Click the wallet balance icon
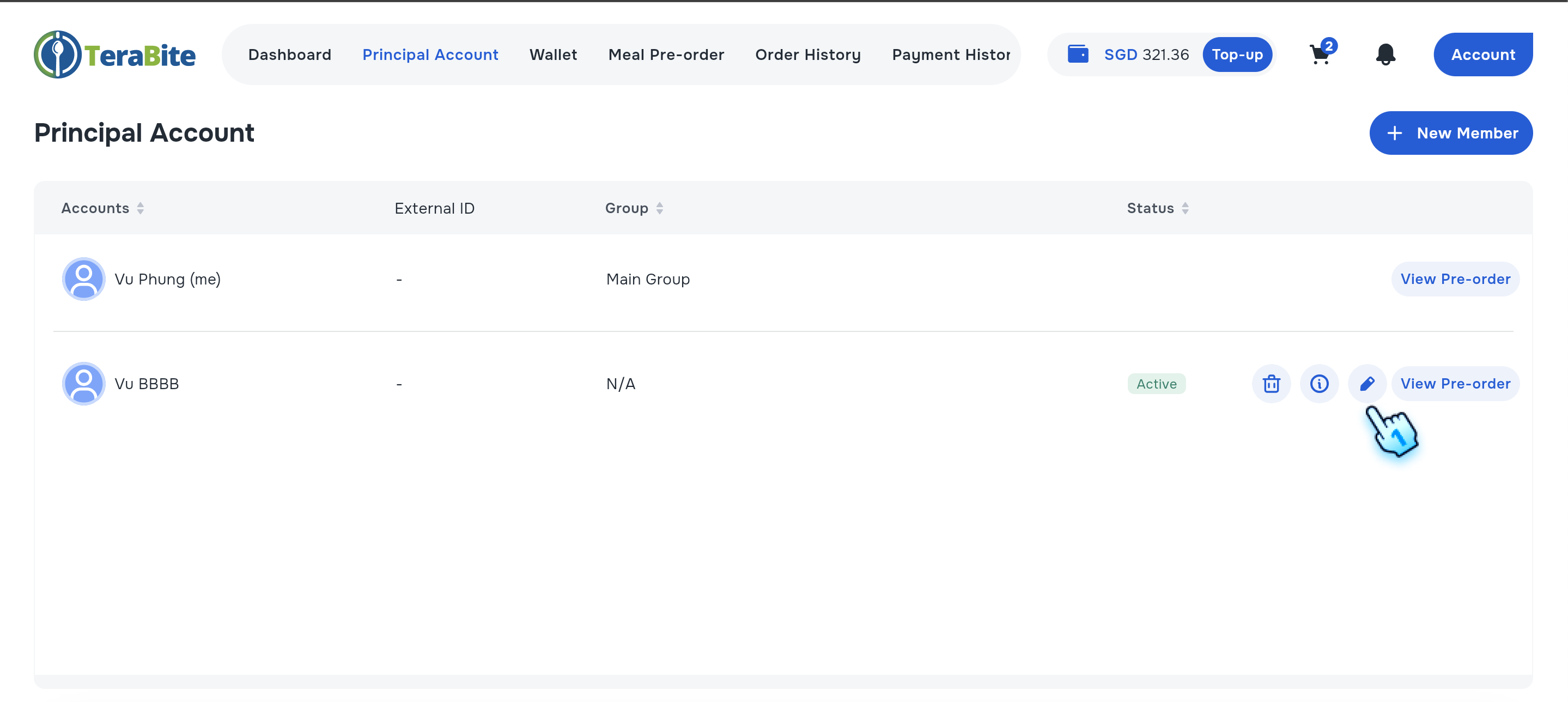Screen dimensions: 1568x702 pyautogui.click(x=1078, y=54)
